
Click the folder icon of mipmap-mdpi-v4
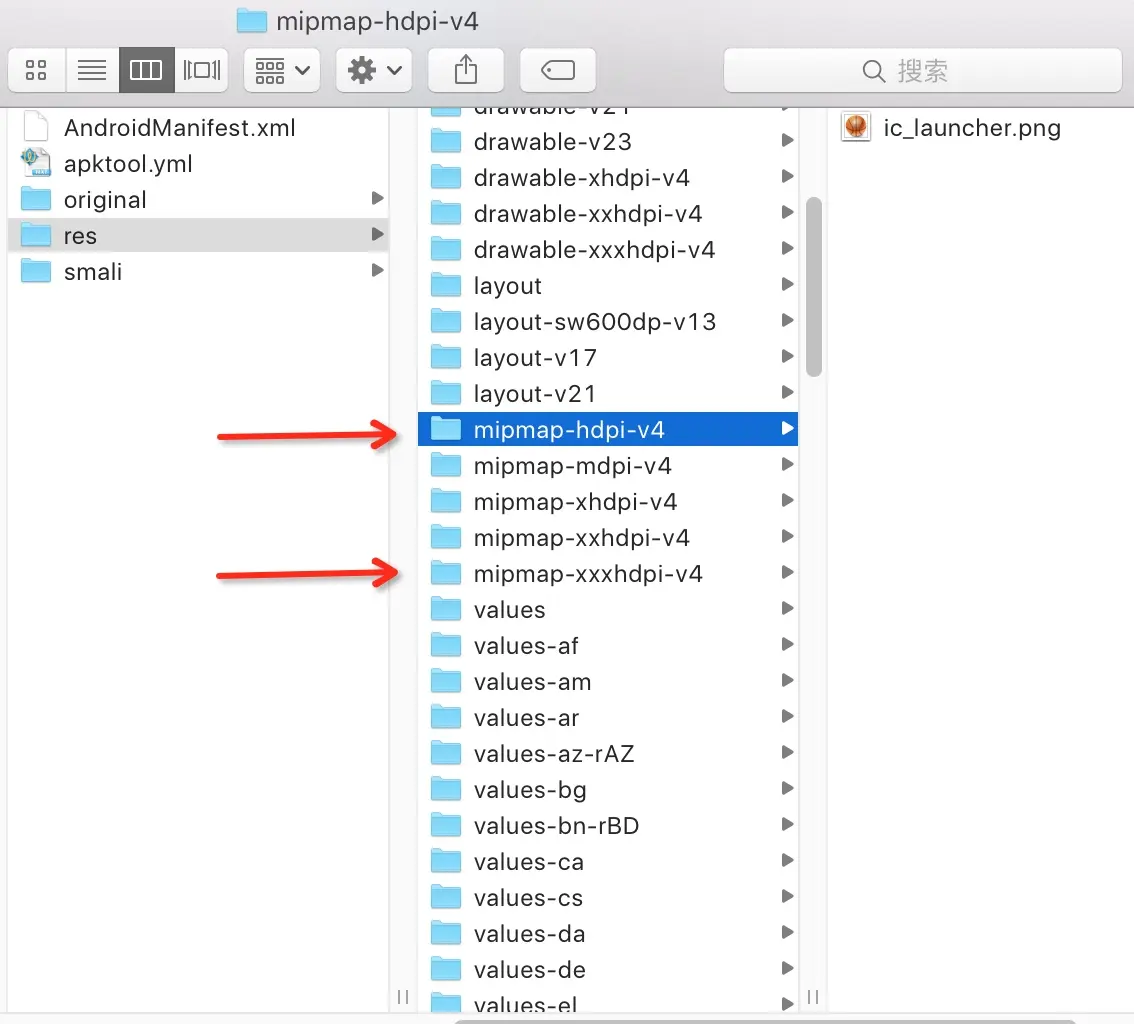(x=446, y=465)
